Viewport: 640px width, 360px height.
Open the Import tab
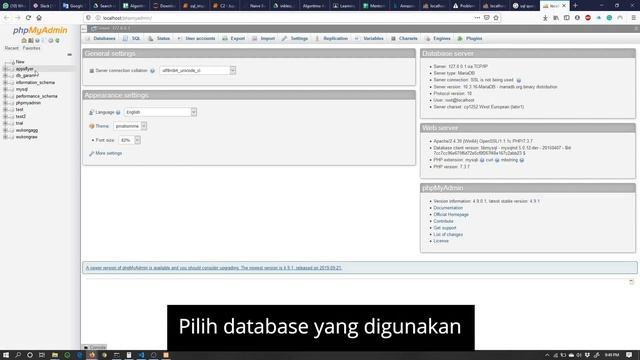coord(264,38)
